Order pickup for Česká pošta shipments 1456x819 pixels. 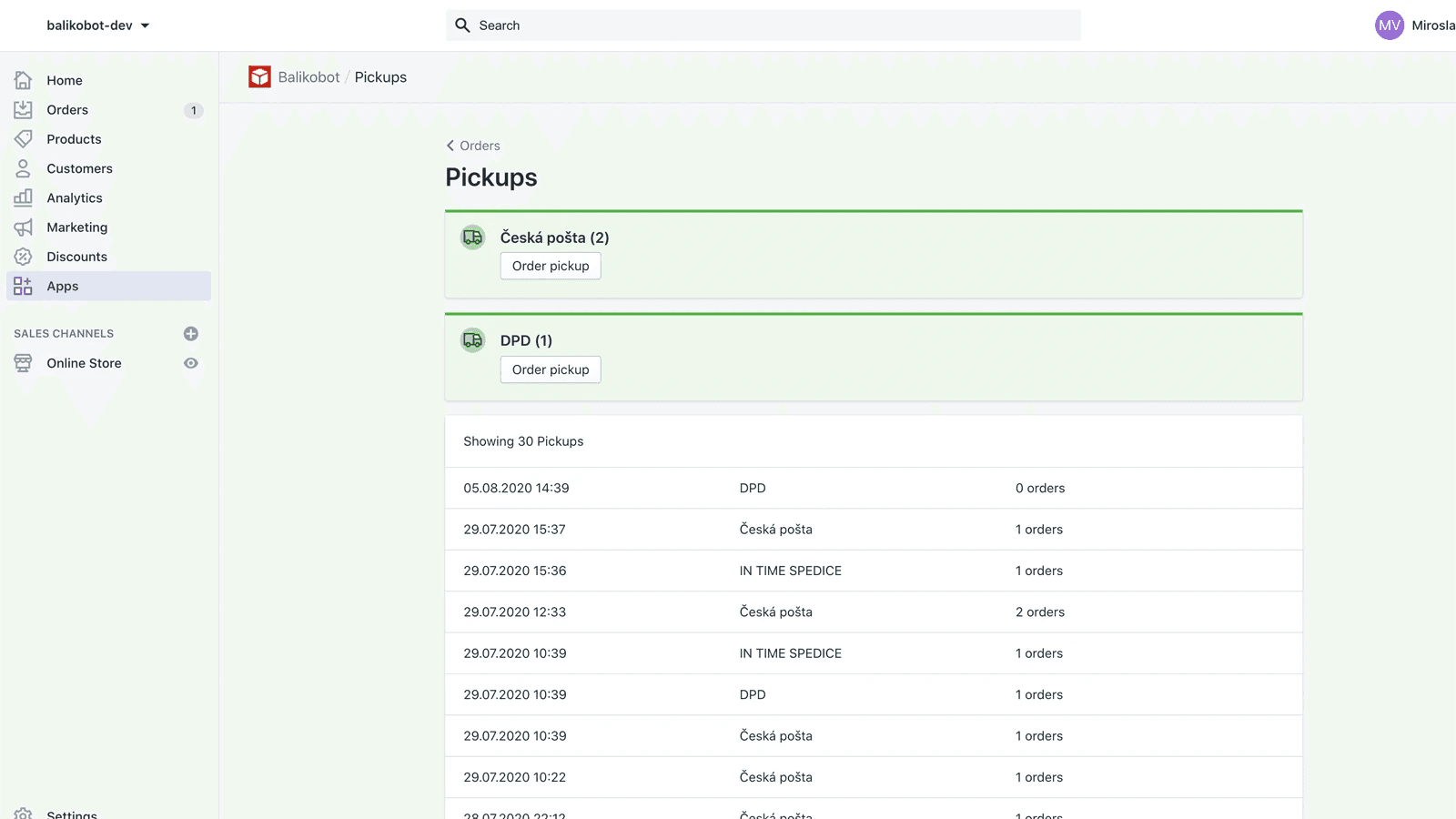pos(550,266)
